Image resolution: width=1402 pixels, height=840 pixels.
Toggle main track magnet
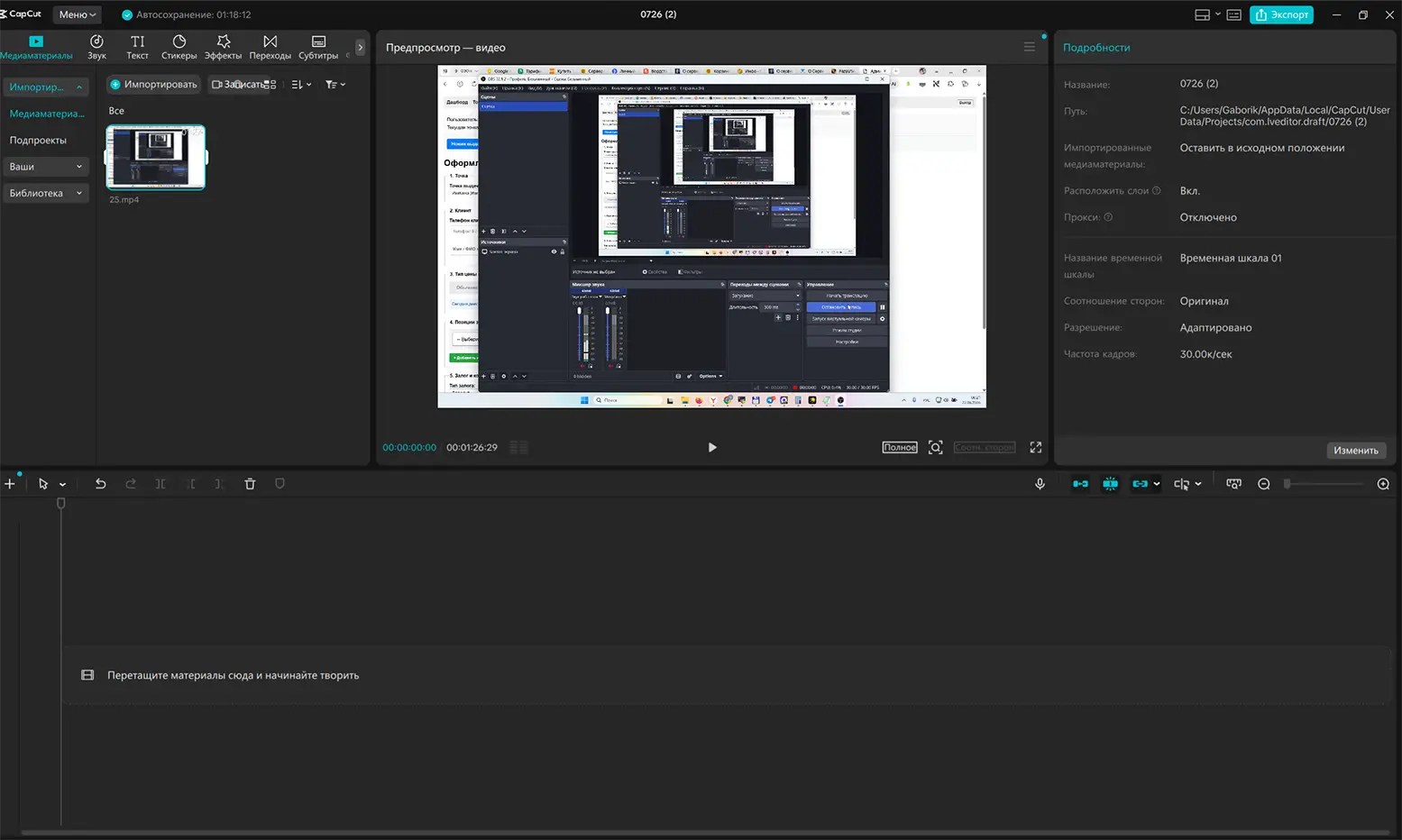click(1080, 484)
